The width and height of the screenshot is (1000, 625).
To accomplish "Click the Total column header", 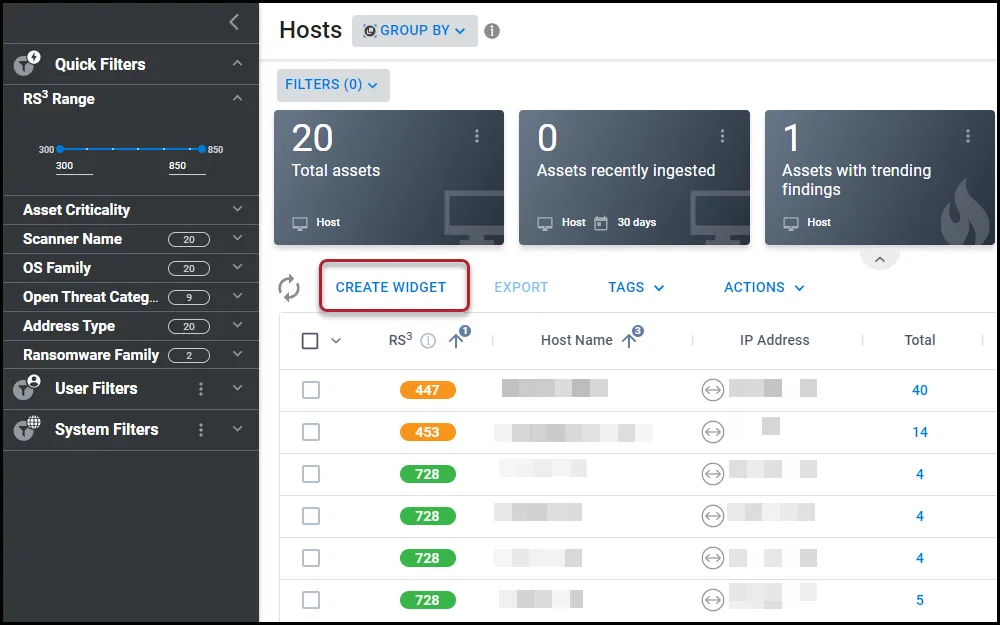I will (x=920, y=341).
